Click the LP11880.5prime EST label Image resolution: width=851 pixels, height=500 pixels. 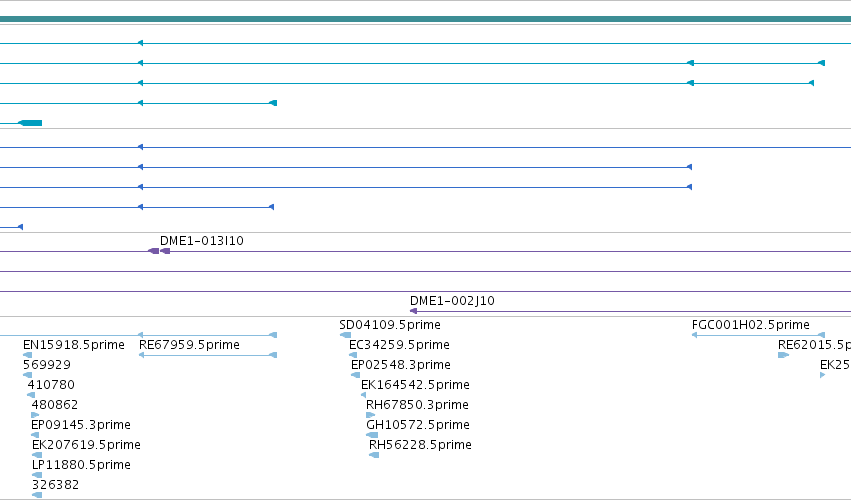(x=81, y=465)
